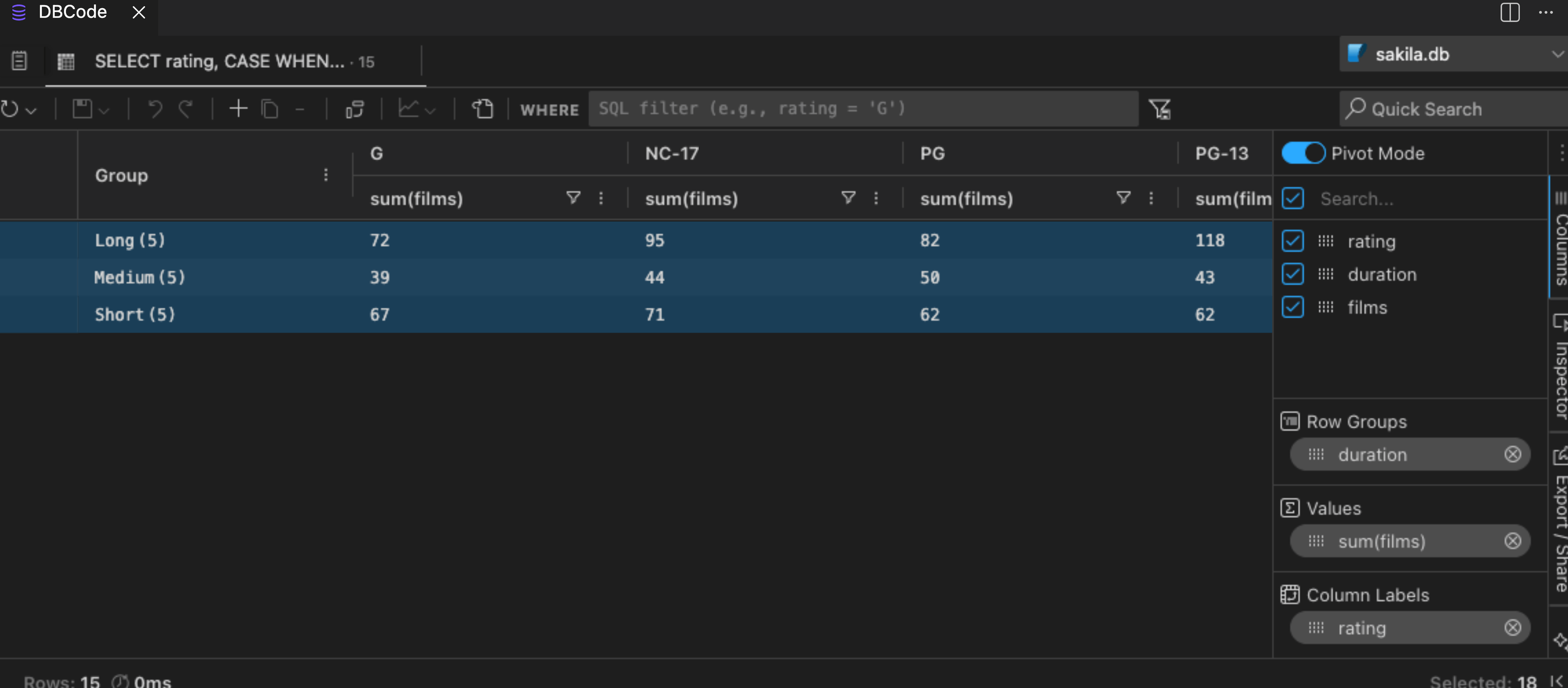This screenshot has width=1568, height=688.
Task: Click the sum(films) chip in Values
Action: (x=1382, y=541)
